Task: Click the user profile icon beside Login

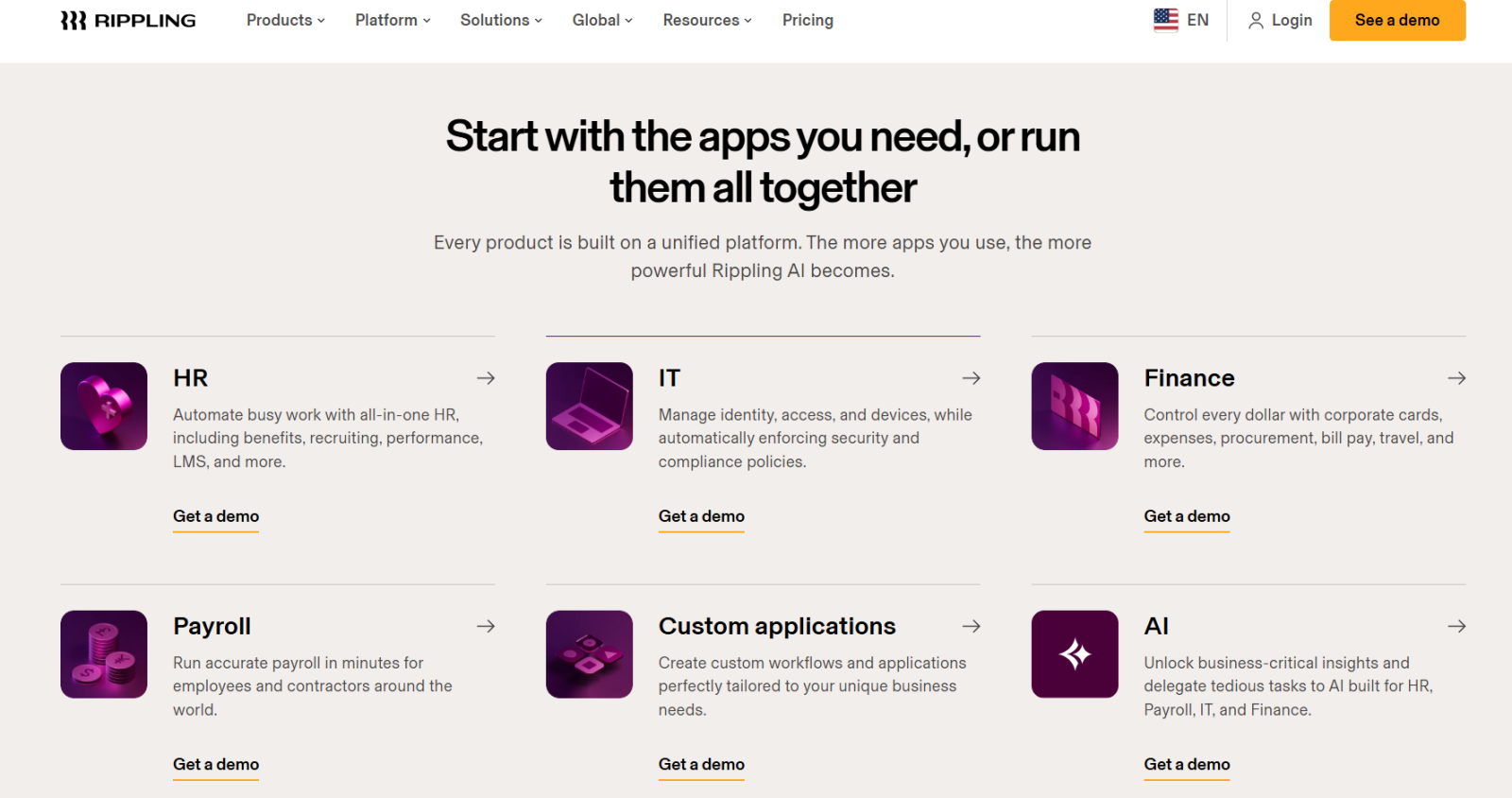Action: pos(1256,20)
